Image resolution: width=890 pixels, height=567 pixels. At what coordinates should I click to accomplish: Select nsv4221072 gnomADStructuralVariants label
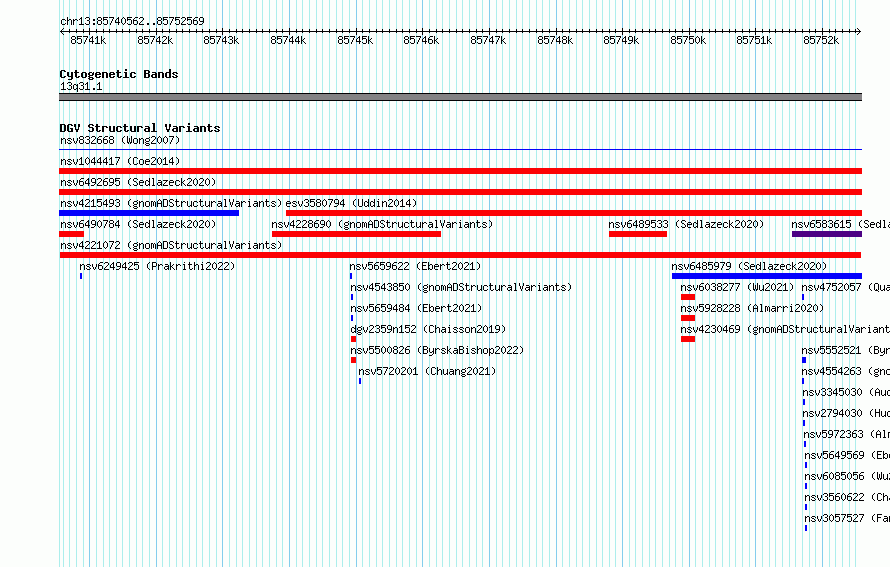(x=171, y=245)
